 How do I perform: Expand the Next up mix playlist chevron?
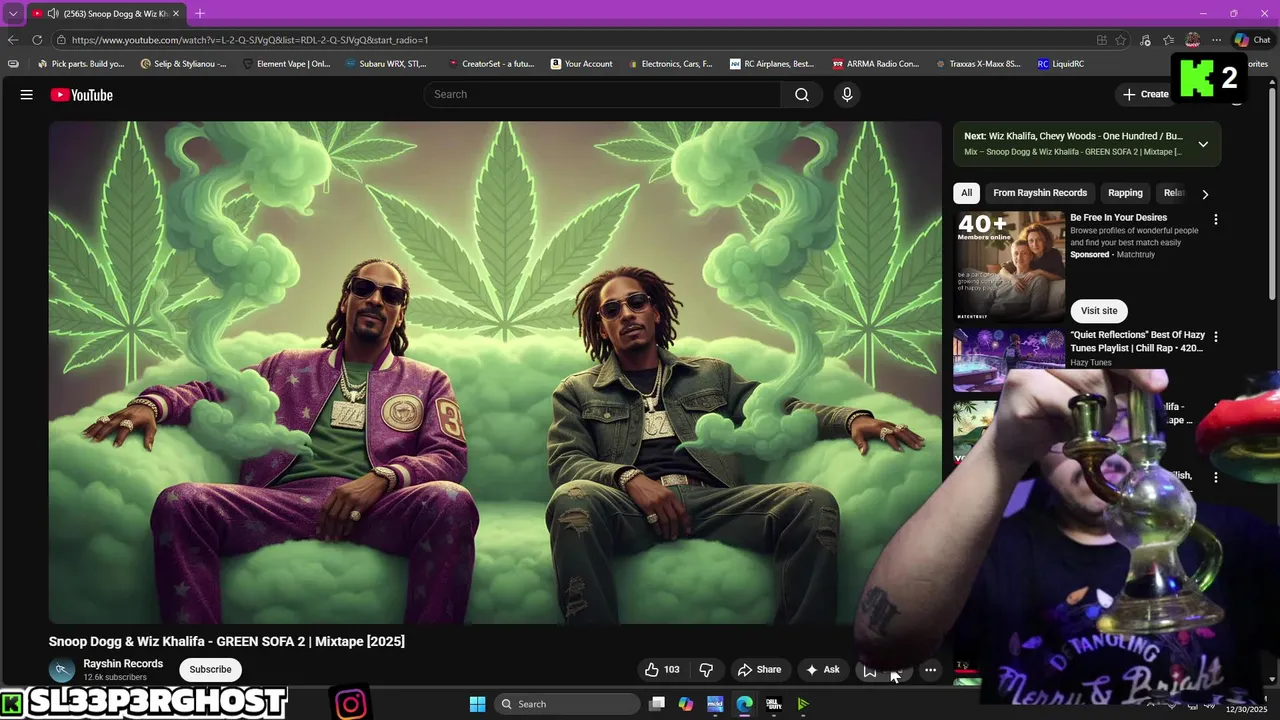click(1203, 144)
